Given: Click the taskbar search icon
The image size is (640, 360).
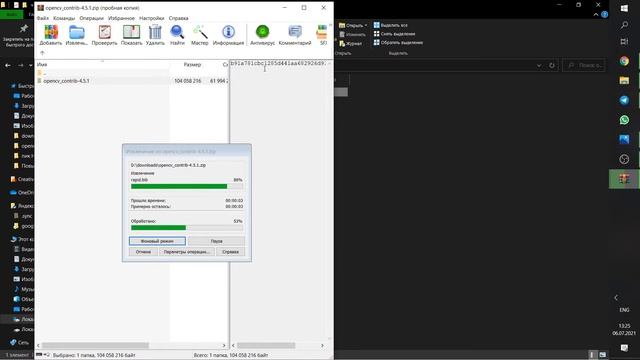Looking at the screenshot, I should [x=624, y=25].
